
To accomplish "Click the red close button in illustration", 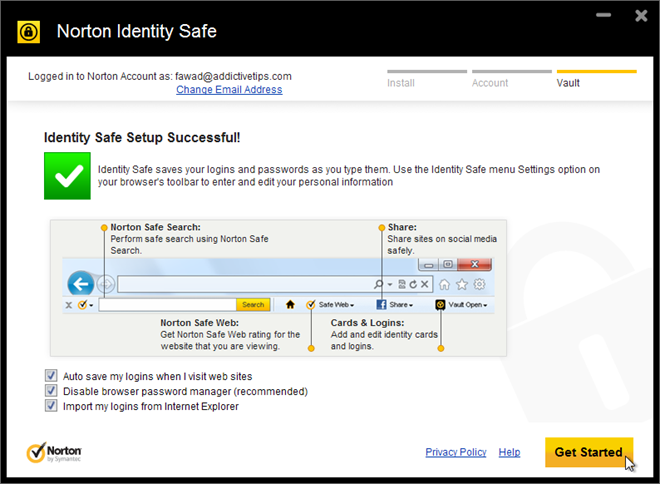I will (x=474, y=264).
